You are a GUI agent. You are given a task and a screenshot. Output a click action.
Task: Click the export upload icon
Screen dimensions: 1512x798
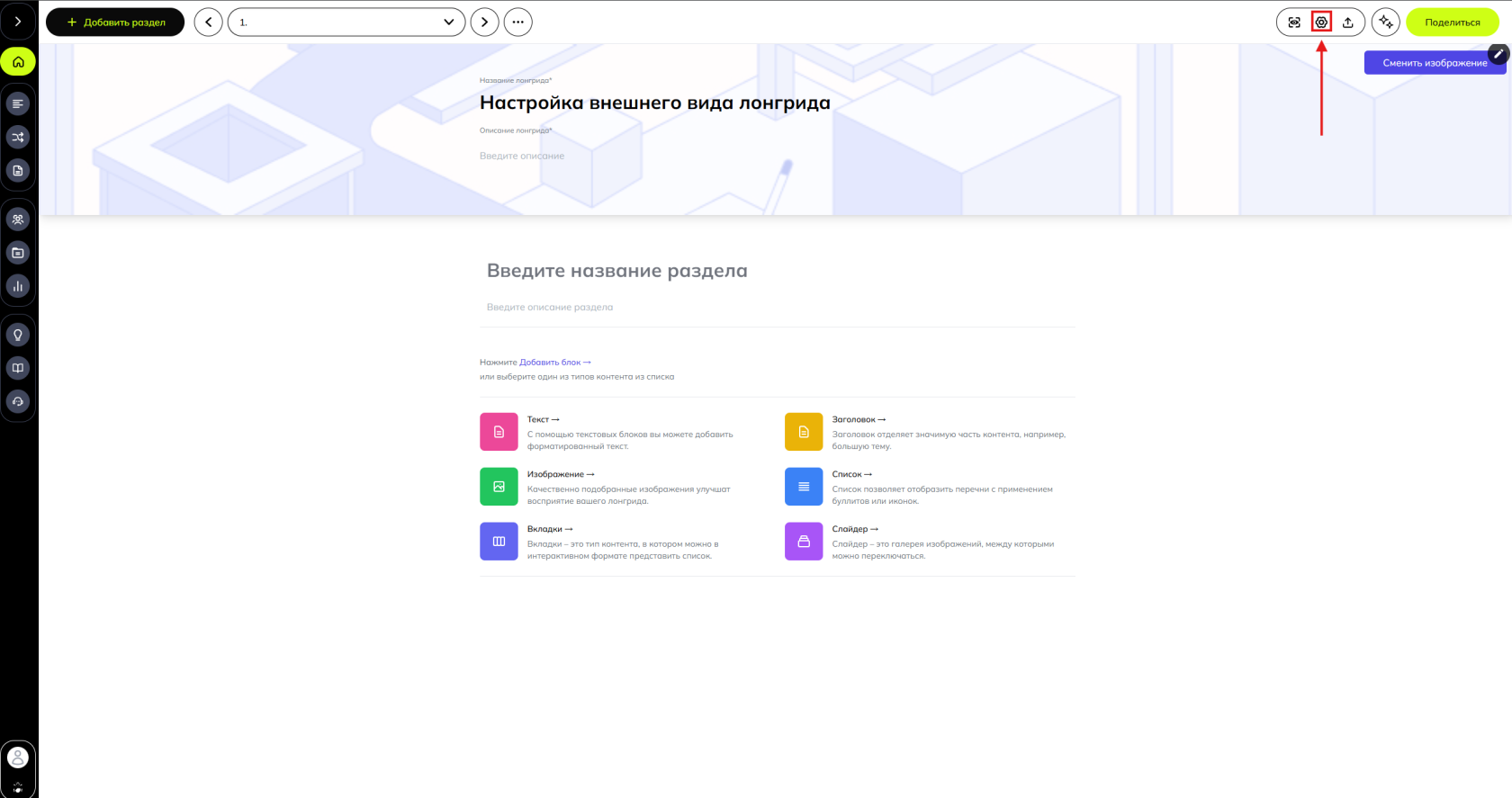[1348, 22]
